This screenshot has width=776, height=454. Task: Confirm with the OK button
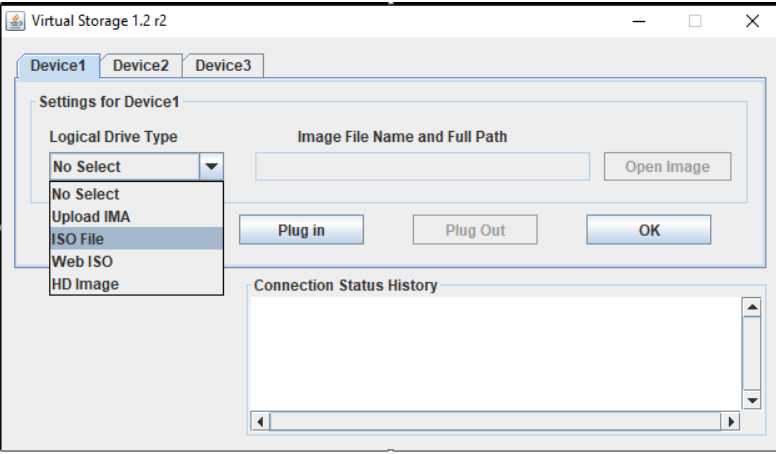pyautogui.click(x=648, y=230)
